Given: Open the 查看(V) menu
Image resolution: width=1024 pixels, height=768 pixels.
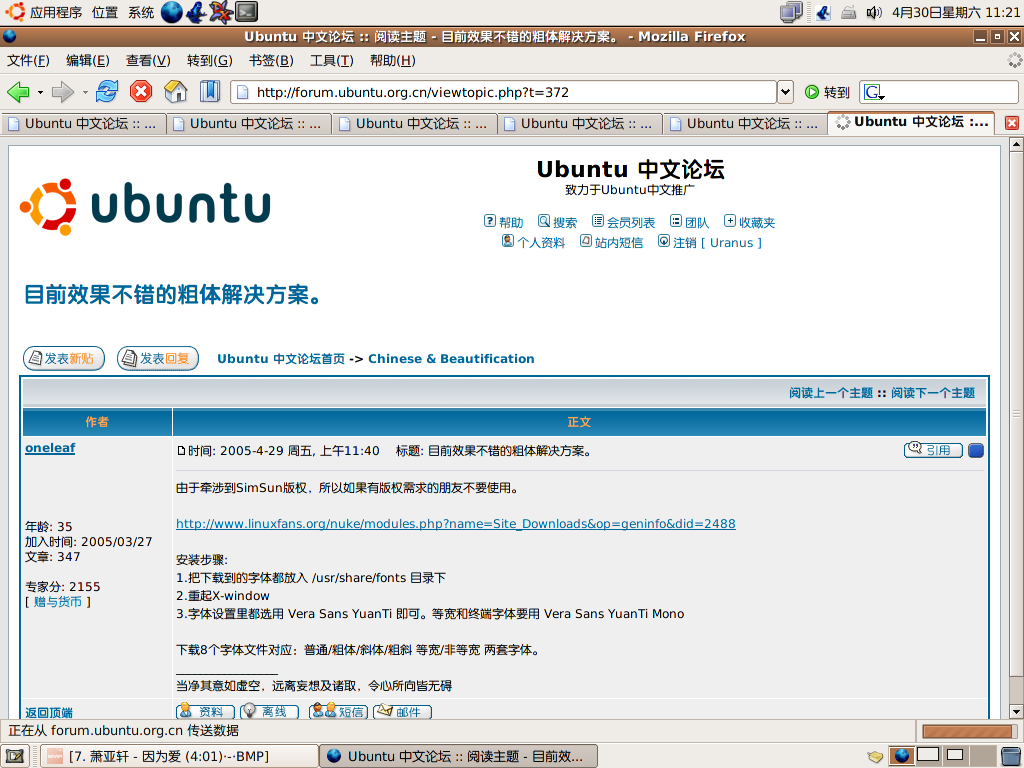Looking at the screenshot, I should coord(148,61).
